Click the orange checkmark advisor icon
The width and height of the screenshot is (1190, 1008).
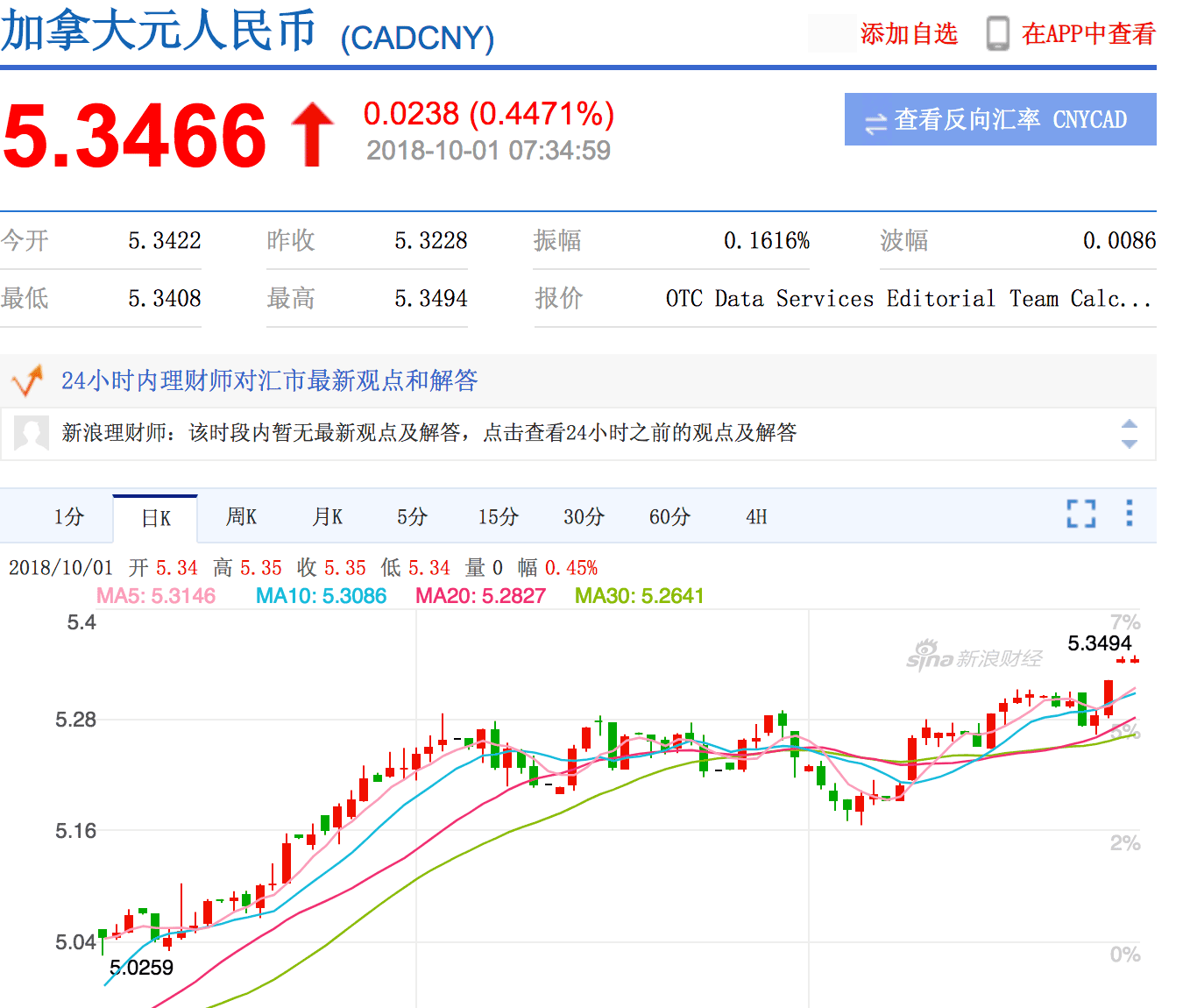click(27, 380)
